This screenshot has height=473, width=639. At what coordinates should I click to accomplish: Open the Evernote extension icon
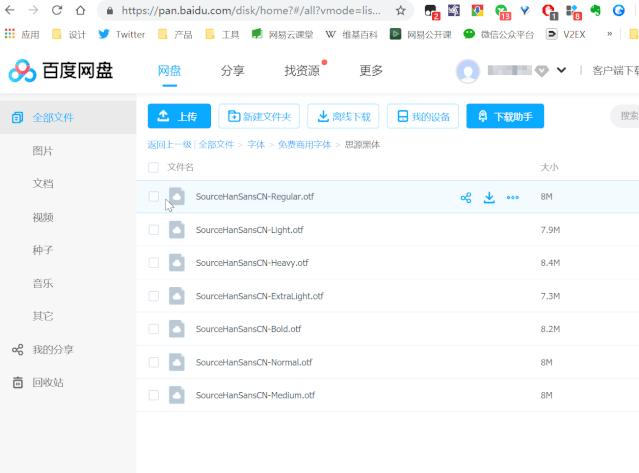pos(595,10)
